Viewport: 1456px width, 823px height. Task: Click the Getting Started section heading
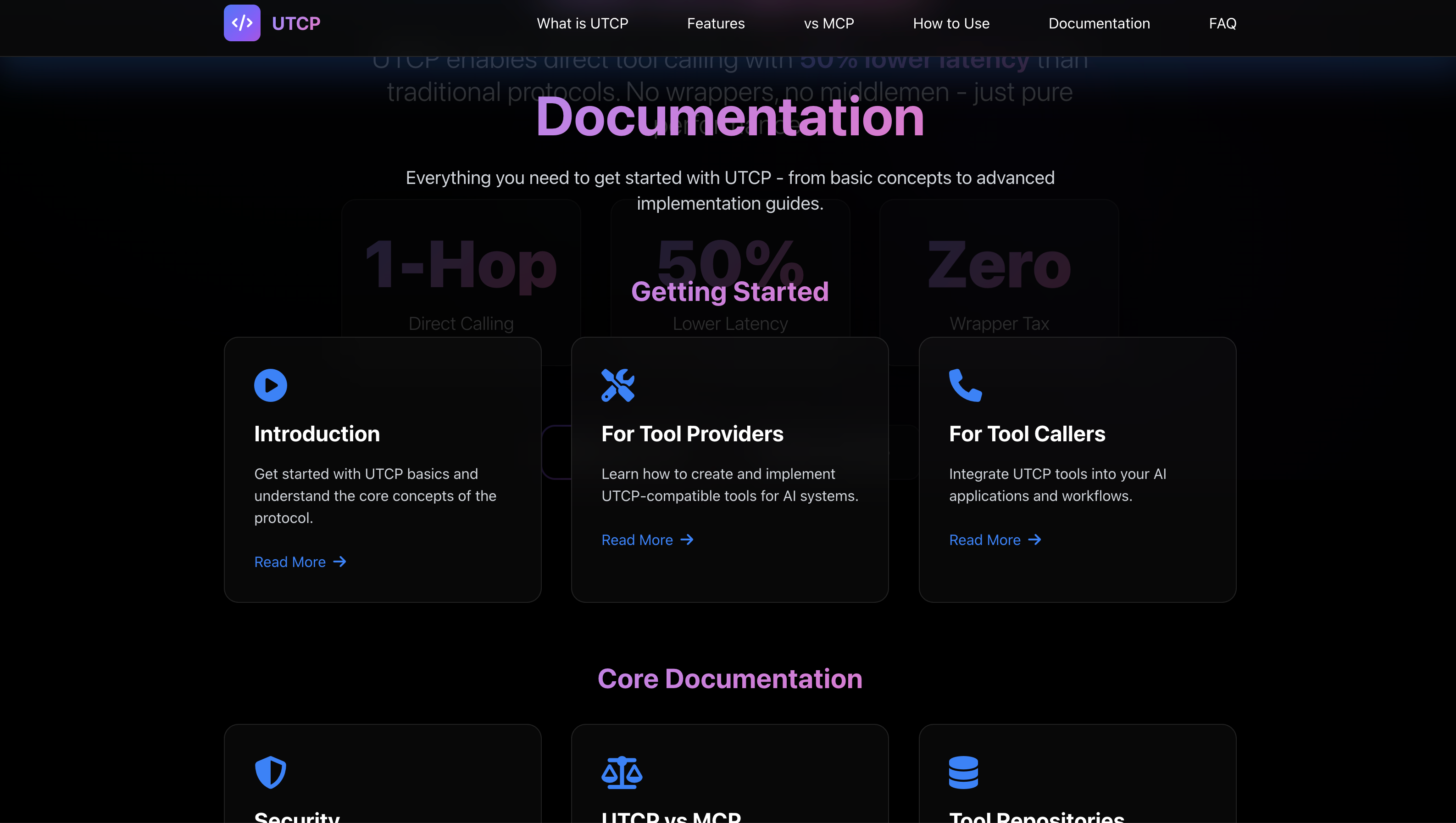pyautogui.click(x=730, y=292)
